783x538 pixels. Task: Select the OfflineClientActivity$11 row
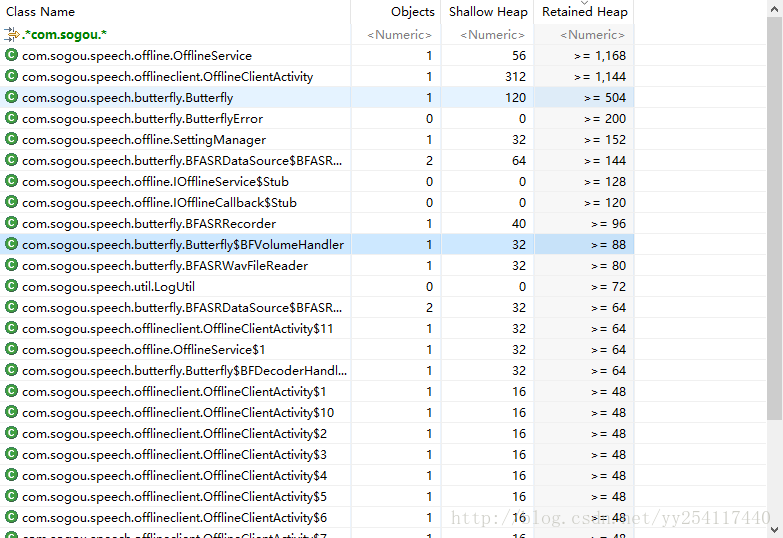pyautogui.click(x=178, y=329)
